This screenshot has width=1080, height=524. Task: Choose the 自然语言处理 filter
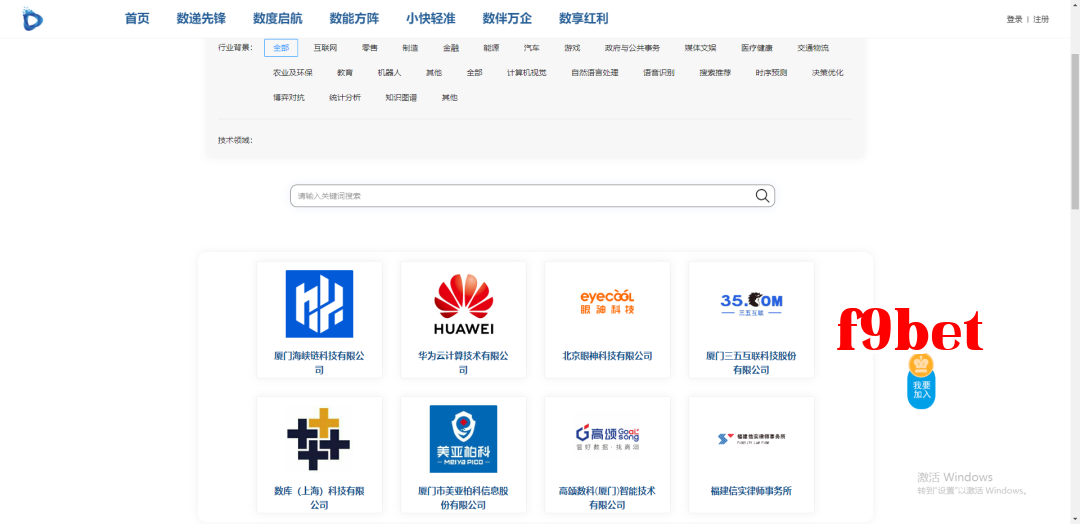pos(594,72)
